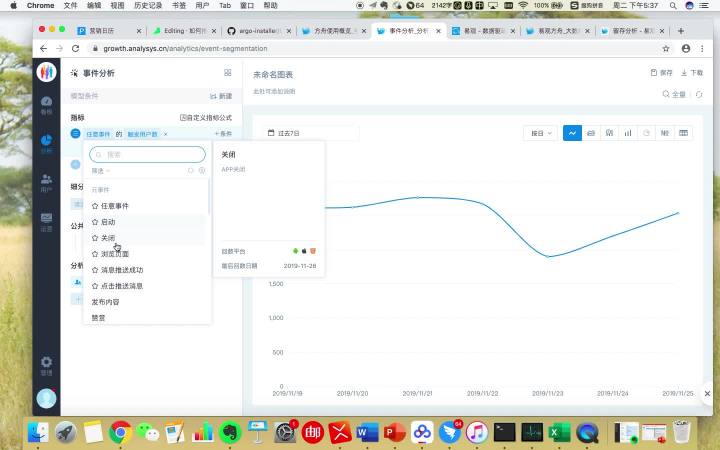The width and height of the screenshot is (720, 450).
Task: Open the macOS 书签 menu
Action: 179,6
